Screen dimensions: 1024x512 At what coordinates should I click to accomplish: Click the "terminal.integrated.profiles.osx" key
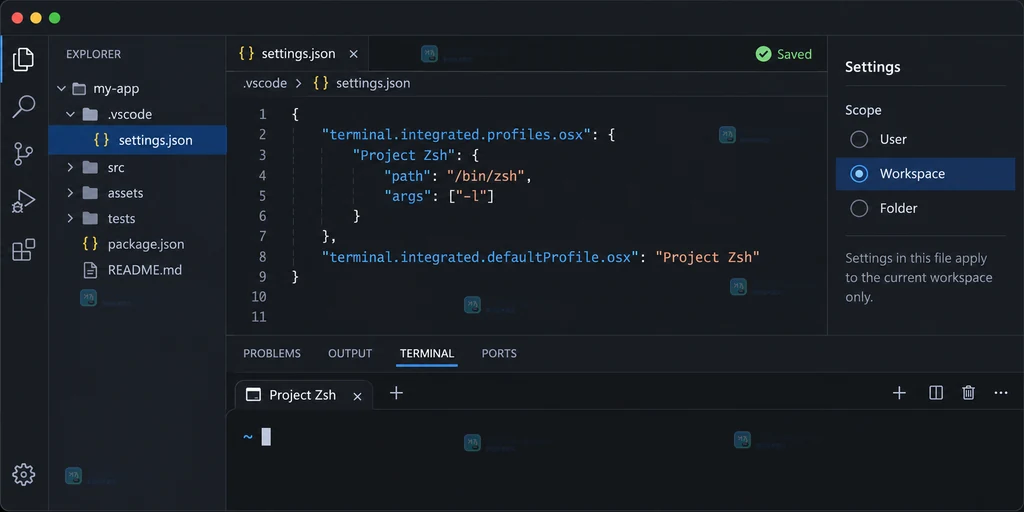(x=456, y=135)
